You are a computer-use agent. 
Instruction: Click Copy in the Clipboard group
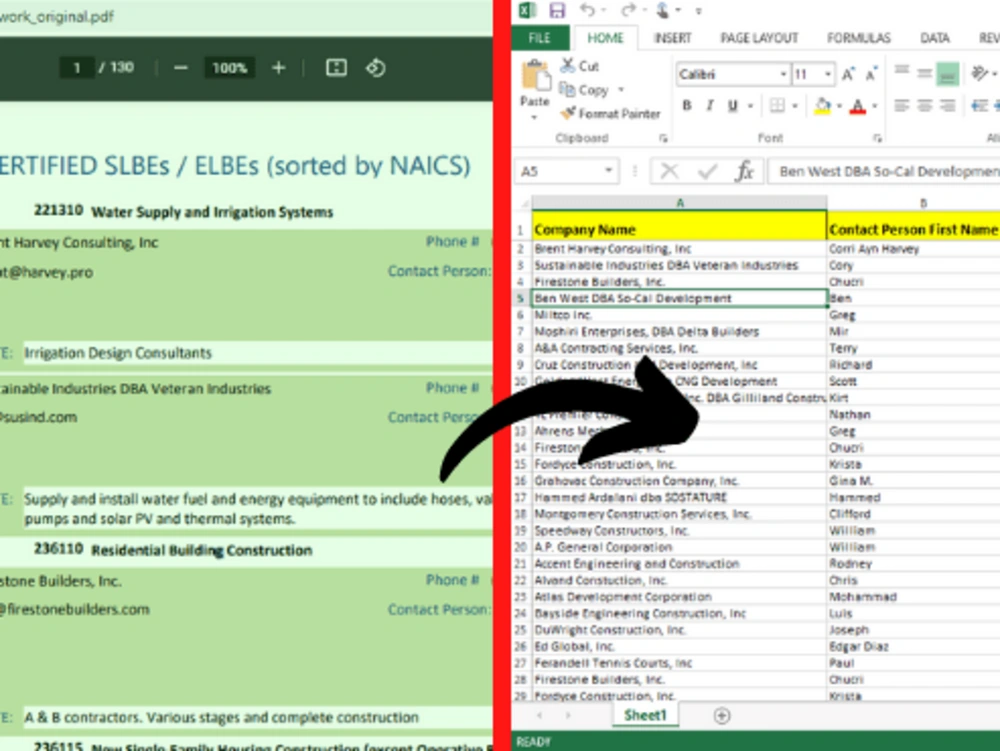coord(585,90)
